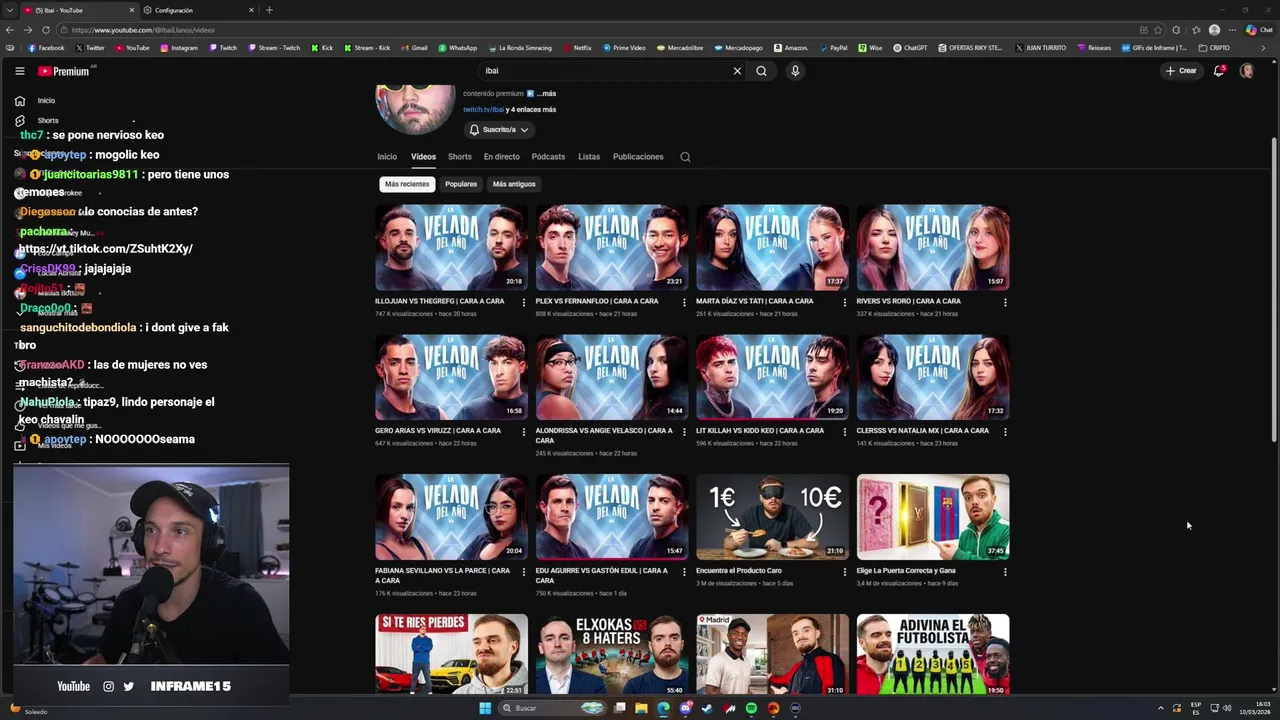1280x720 pixels.
Task: Play the ADIVINA EL FUTBOLISTA thumbnail
Action: (933, 654)
